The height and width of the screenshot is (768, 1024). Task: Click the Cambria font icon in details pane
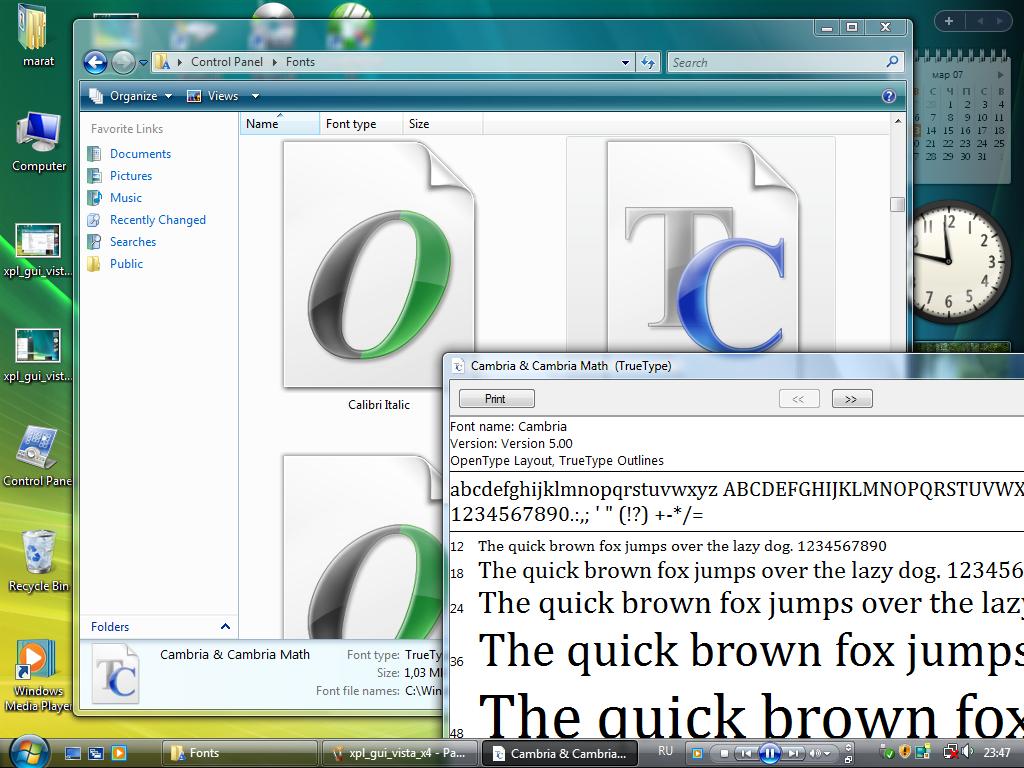(x=116, y=674)
